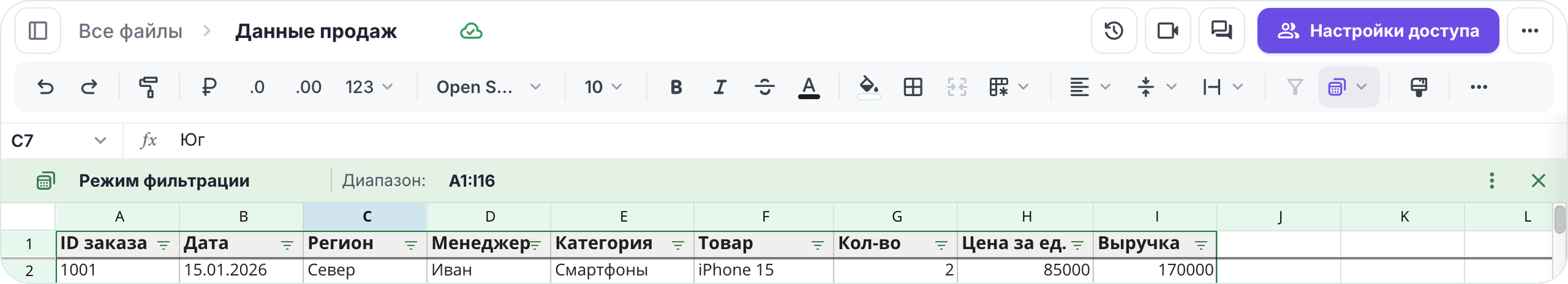Toggle italic formatting

tap(720, 87)
